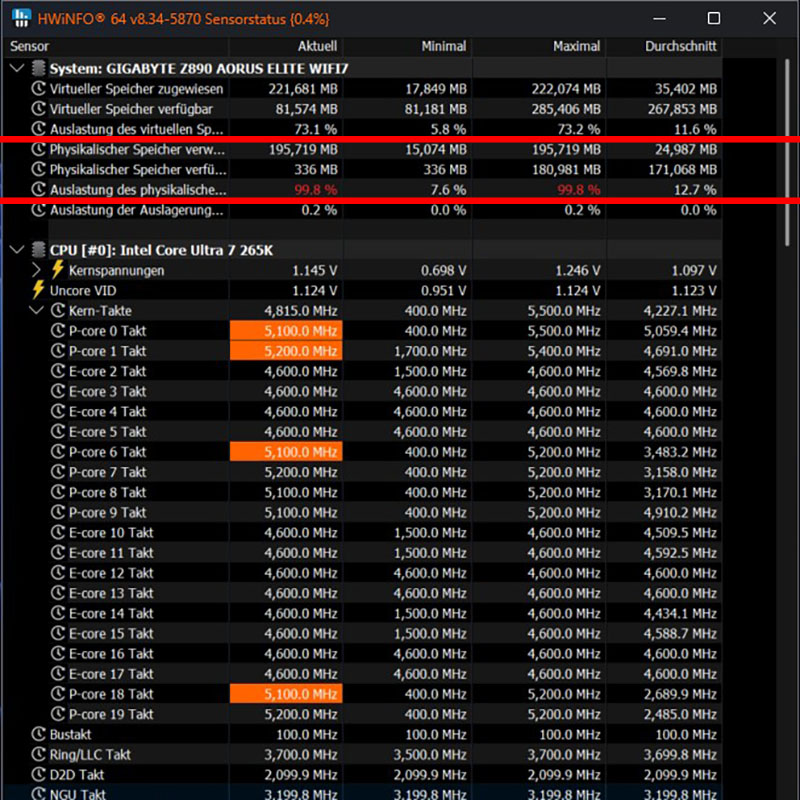800x800 pixels.
Task: Click the 171,068 MB average value
Action: 682,169
